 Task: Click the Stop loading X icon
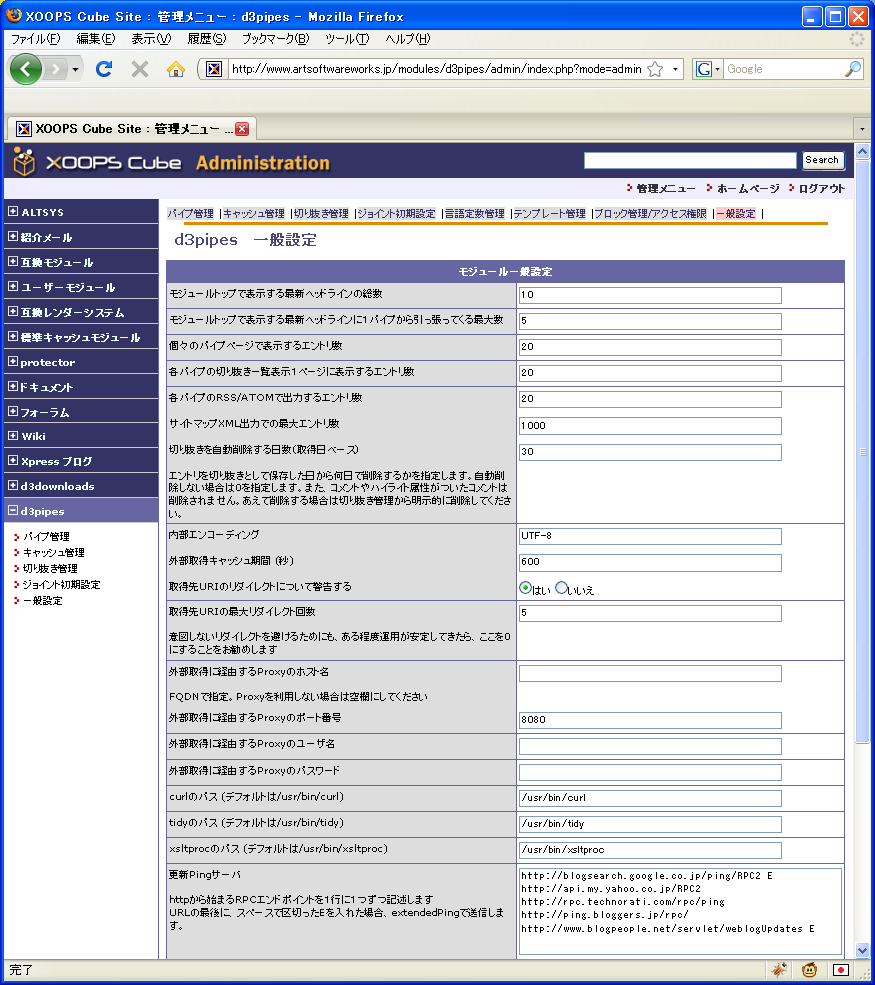pos(140,69)
